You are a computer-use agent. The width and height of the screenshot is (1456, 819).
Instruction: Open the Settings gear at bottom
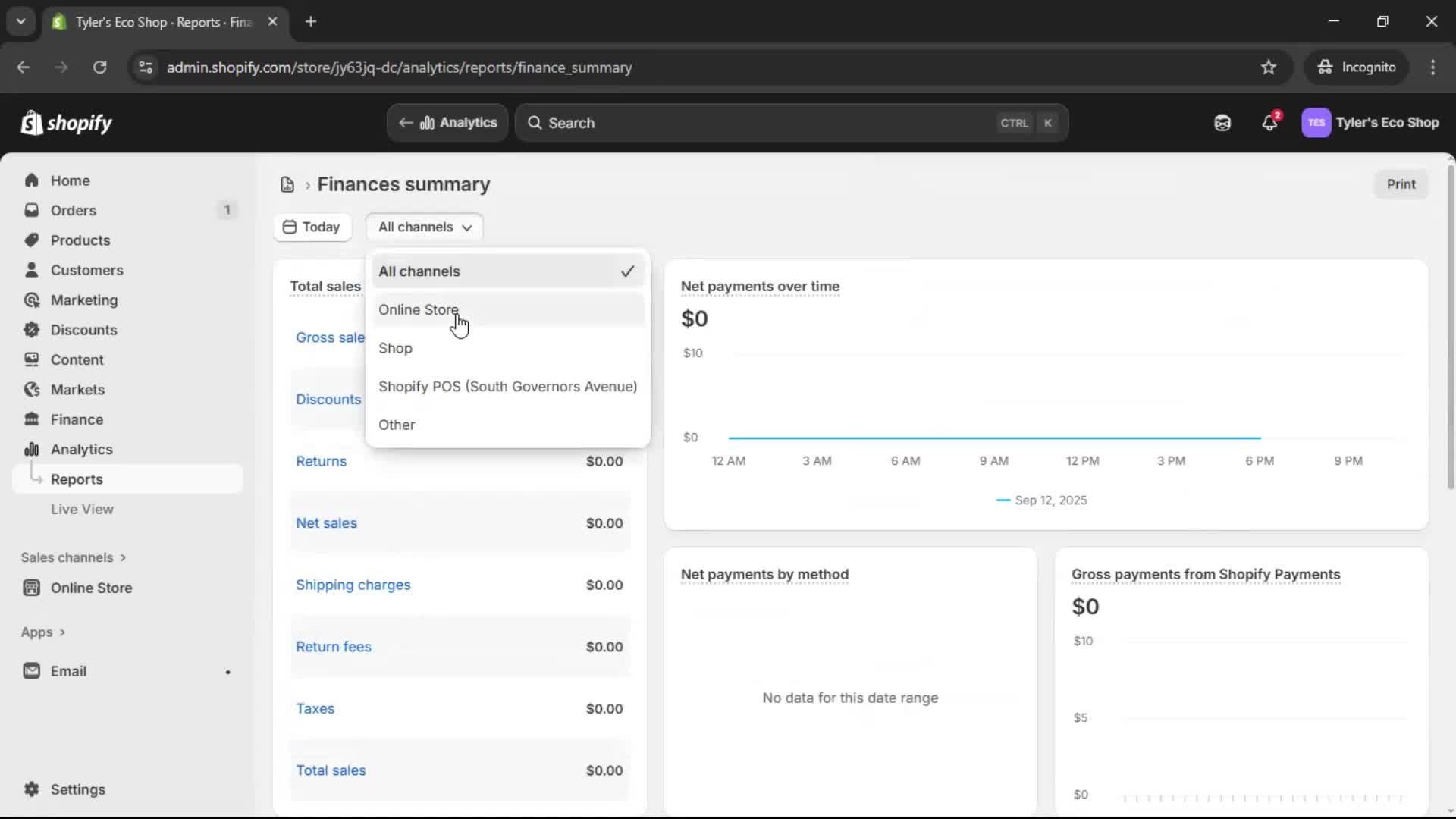[x=32, y=789]
